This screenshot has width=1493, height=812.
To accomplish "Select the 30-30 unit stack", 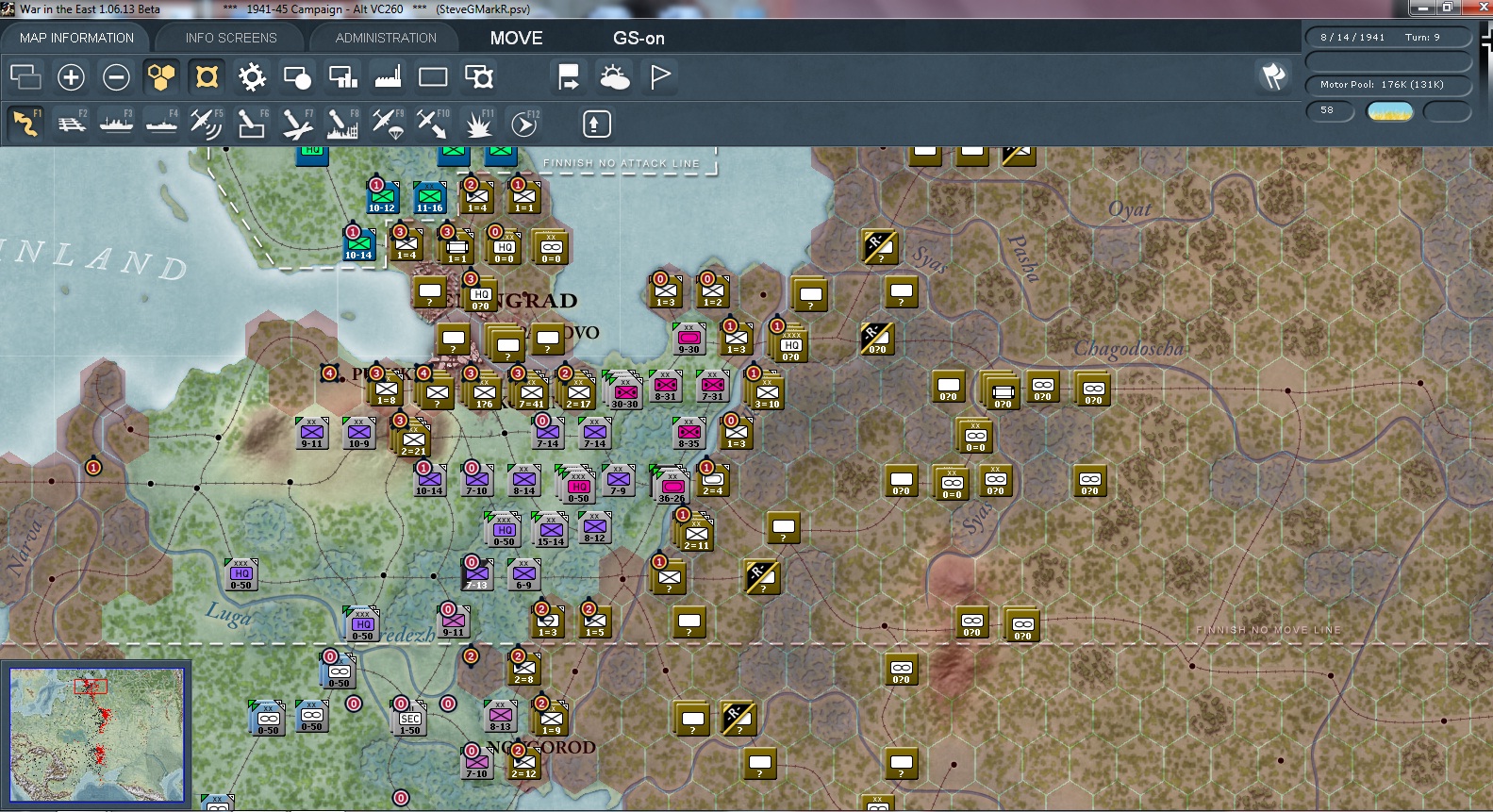I will [x=623, y=391].
